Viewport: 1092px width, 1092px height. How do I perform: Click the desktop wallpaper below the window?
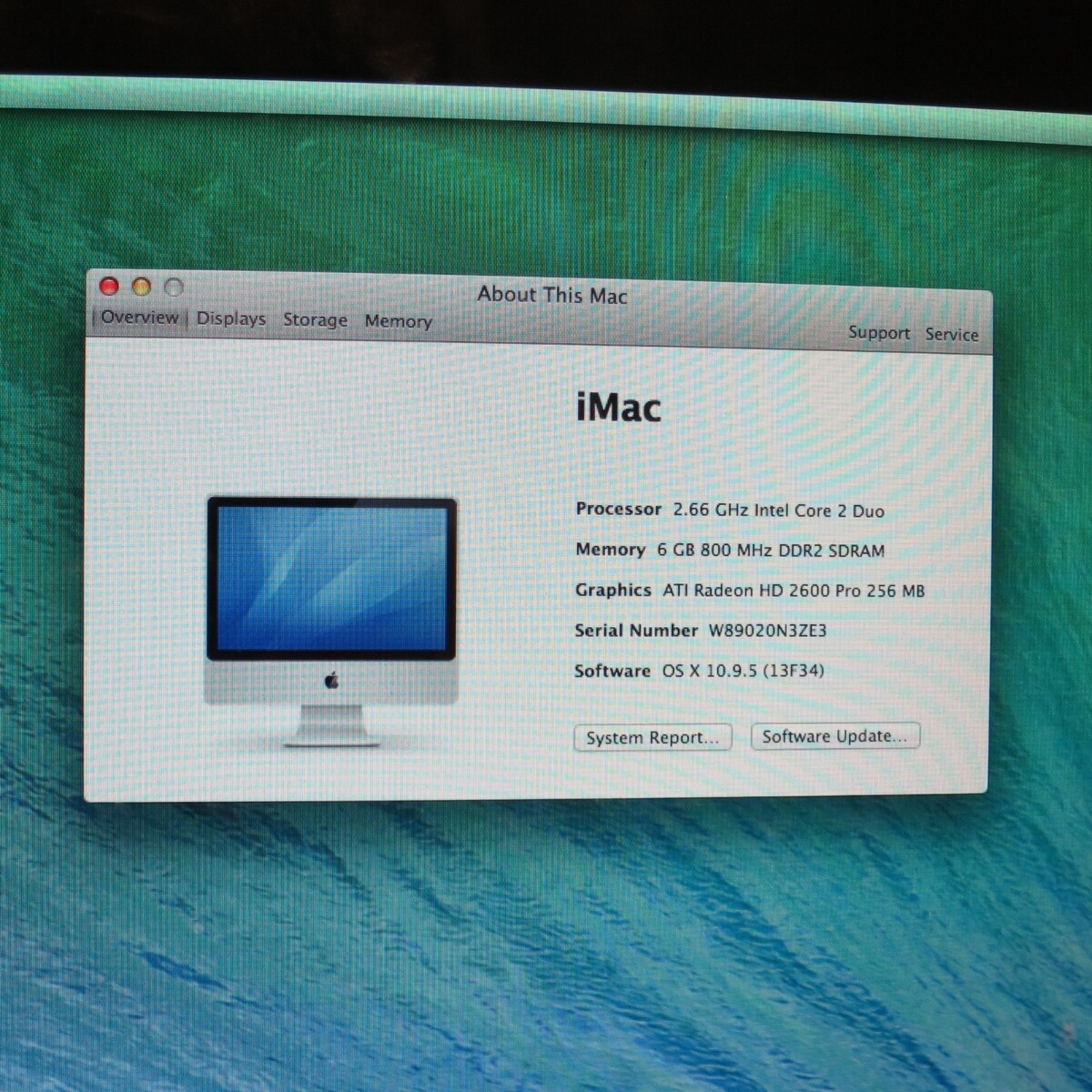[546, 937]
